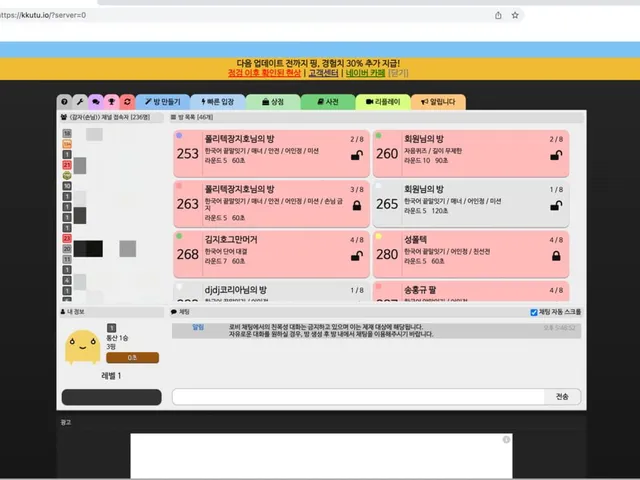Click the browser share icon
Image resolution: width=640 pixels, height=480 pixels.
click(x=498, y=15)
